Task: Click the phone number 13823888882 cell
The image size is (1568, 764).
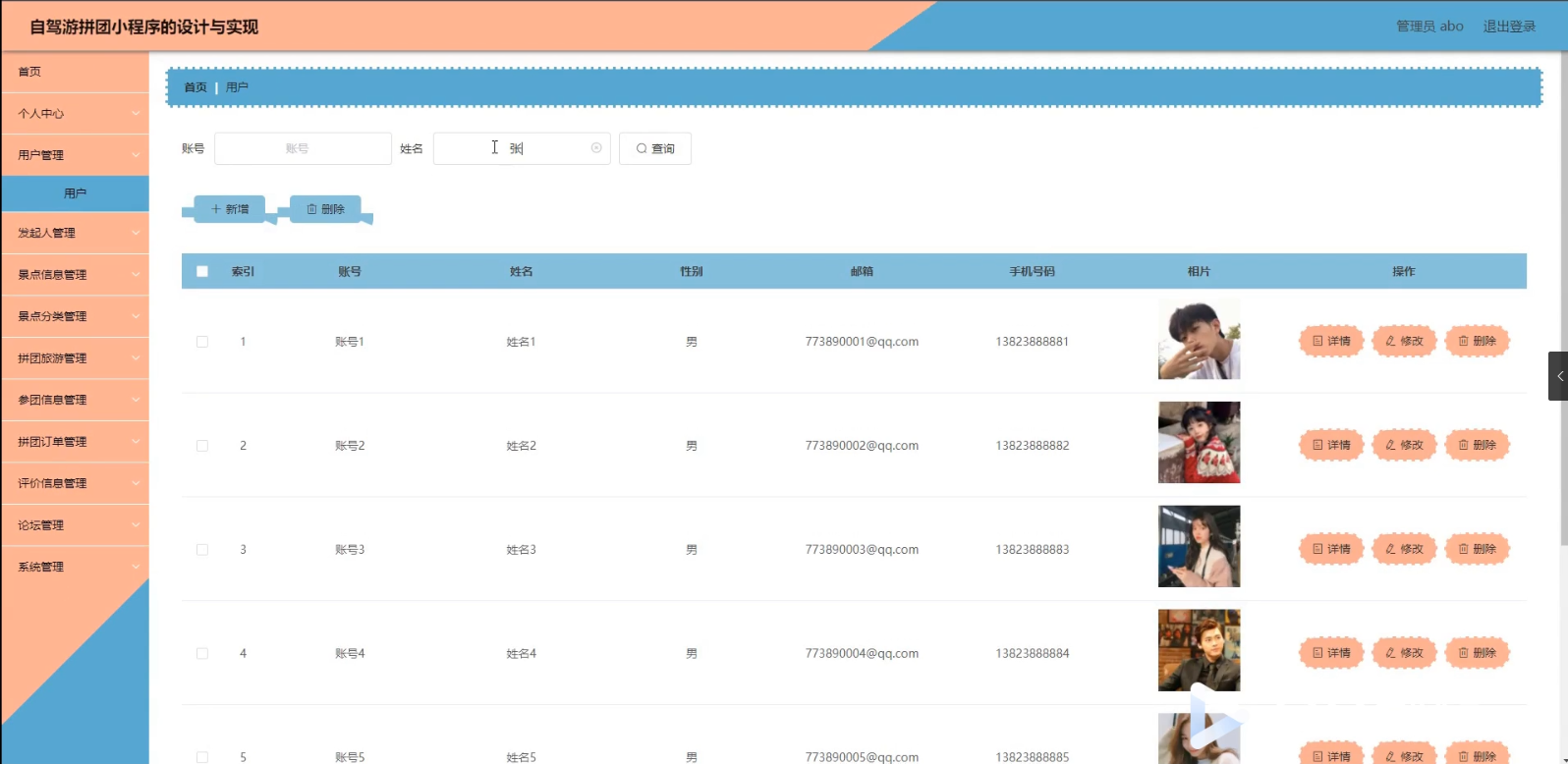Action: pyautogui.click(x=1032, y=446)
